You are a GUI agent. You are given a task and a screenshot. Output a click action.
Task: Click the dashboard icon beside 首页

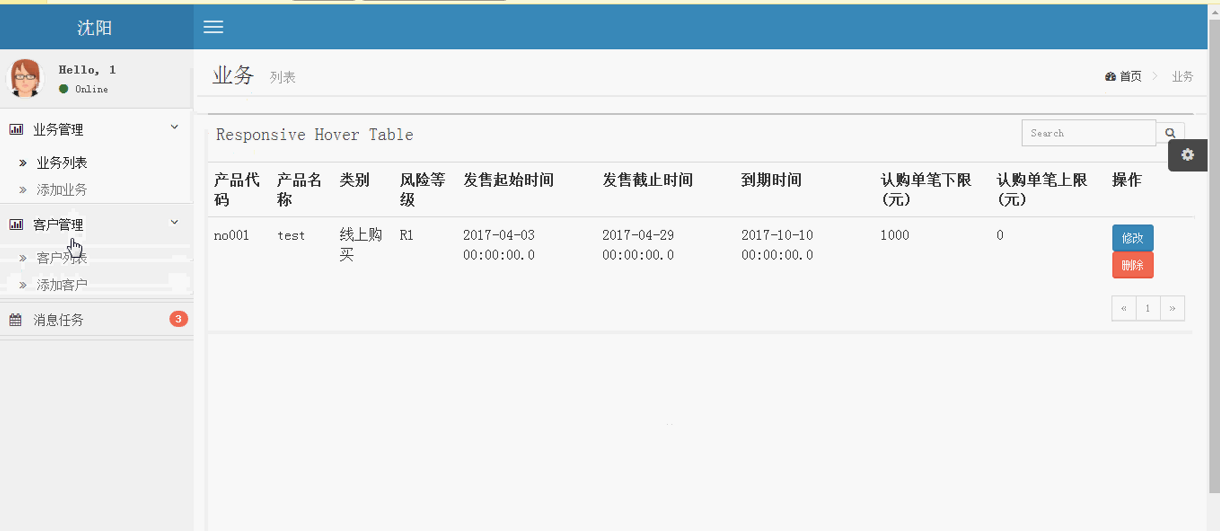(x=1111, y=77)
